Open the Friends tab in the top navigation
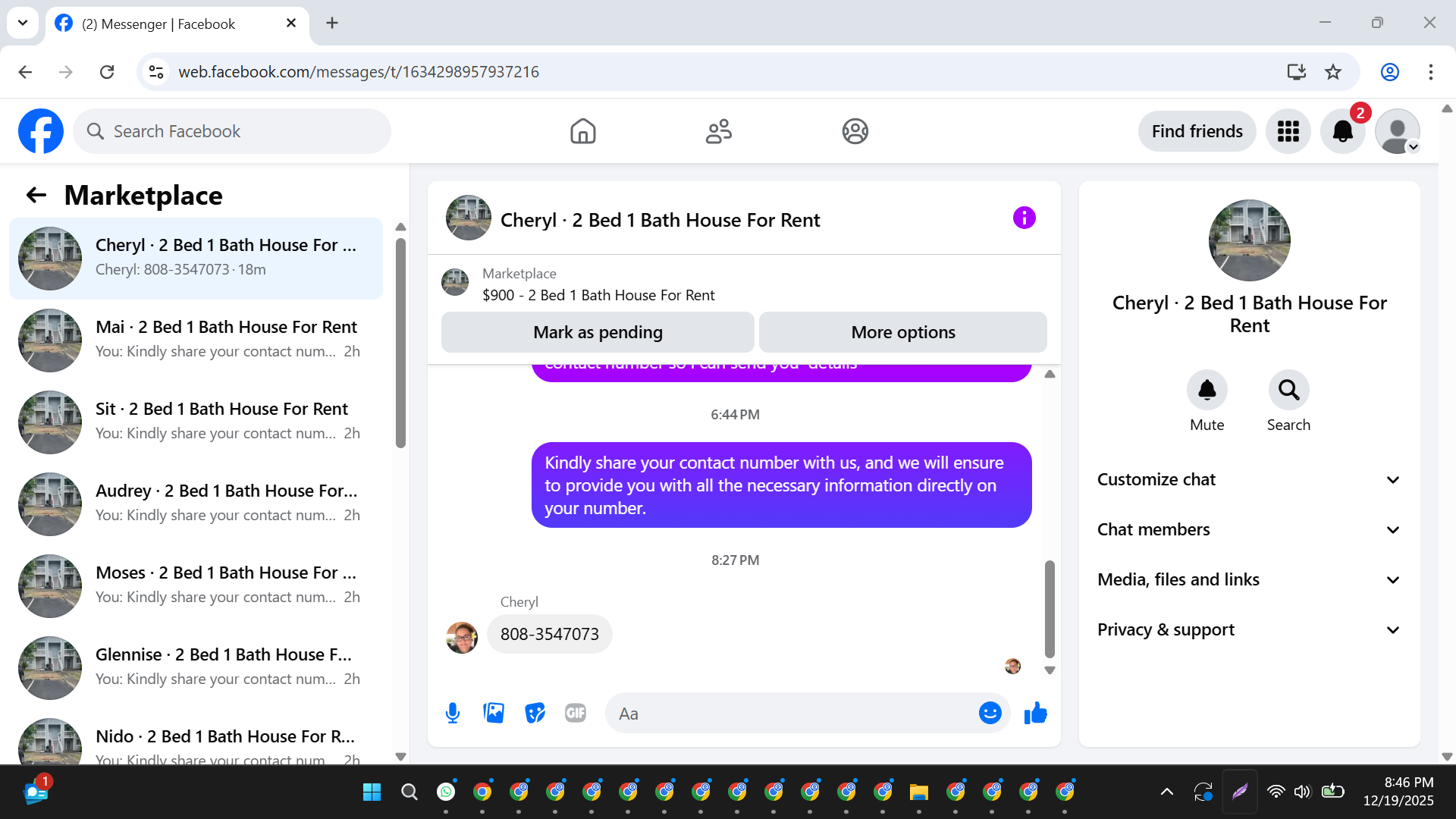This screenshot has height=819, width=1456. tap(718, 131)
